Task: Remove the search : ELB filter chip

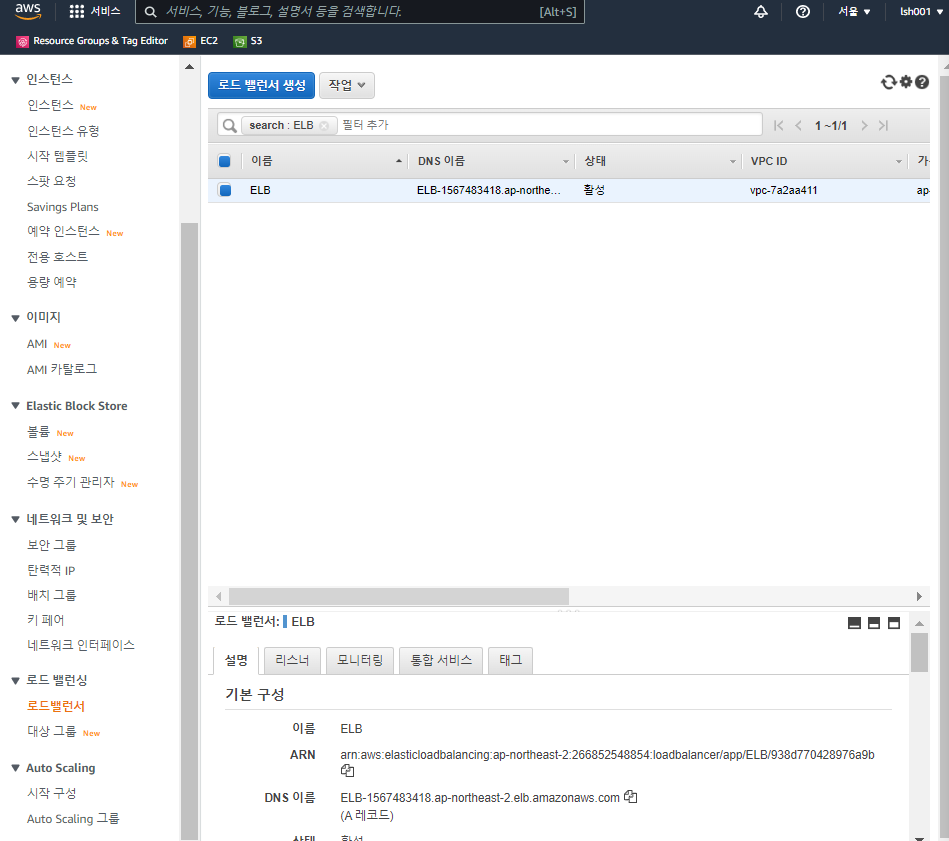Action: 324,126
